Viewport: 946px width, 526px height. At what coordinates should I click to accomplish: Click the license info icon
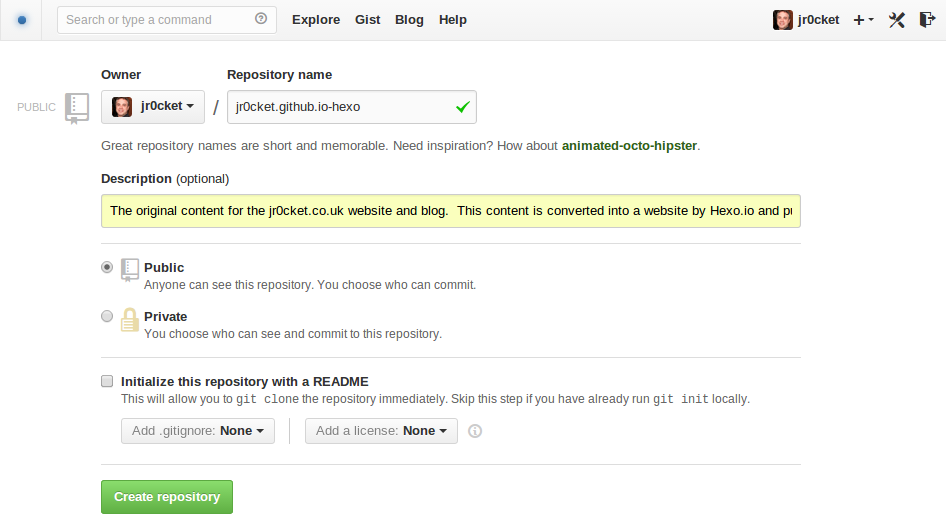click(475, 431)
